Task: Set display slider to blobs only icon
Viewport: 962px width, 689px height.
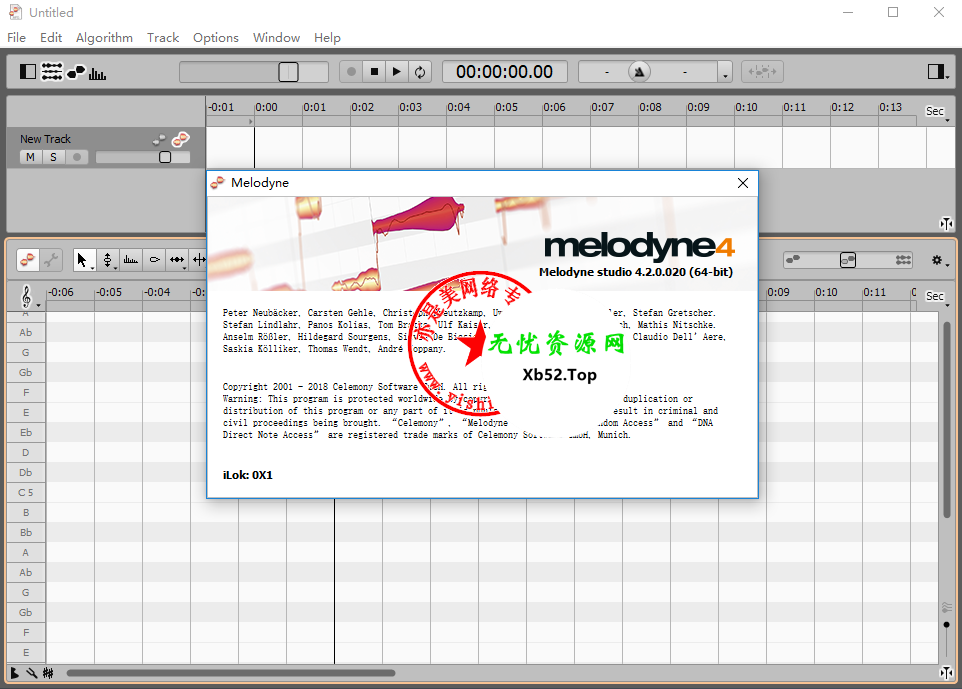Action: tap(793, 260)
